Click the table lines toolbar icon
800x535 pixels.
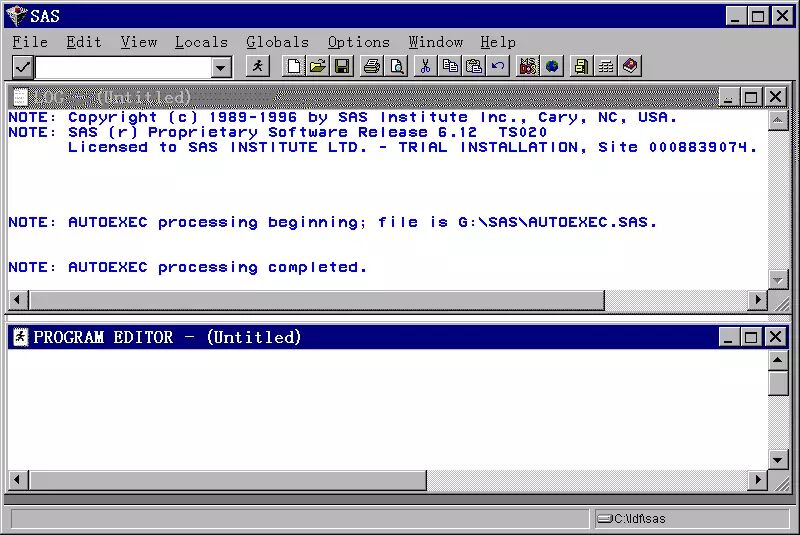[x=606, y=66]
